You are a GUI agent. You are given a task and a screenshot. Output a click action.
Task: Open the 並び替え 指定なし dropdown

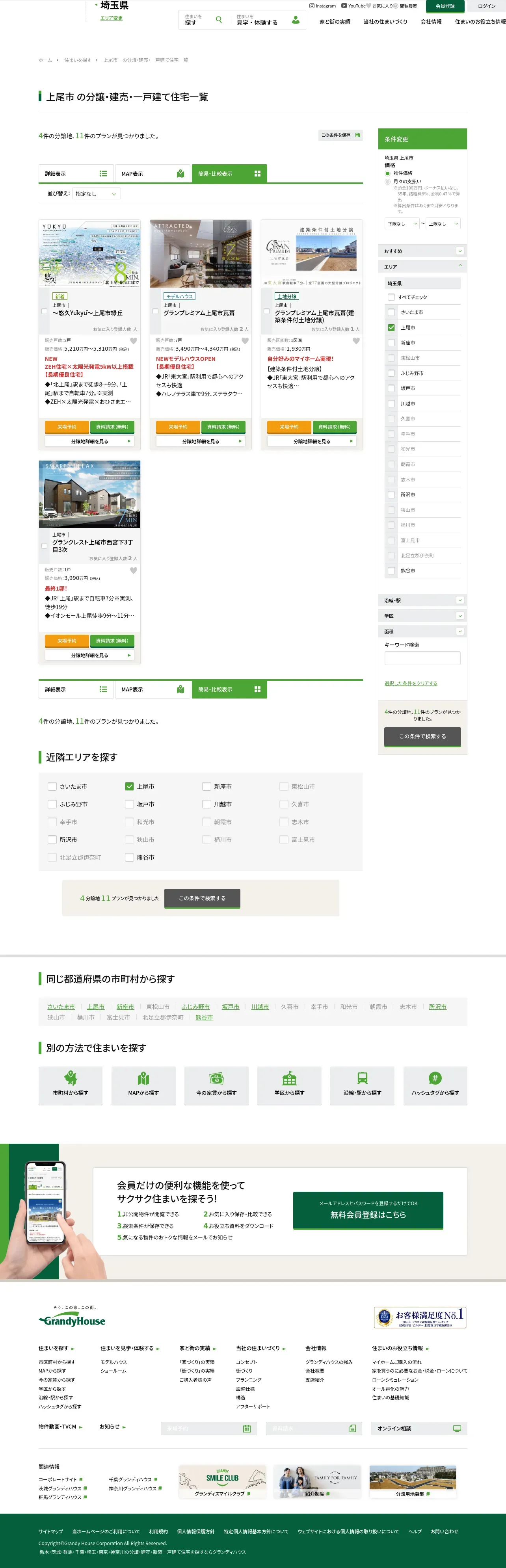pyautogui.click(x=96, y=193)
